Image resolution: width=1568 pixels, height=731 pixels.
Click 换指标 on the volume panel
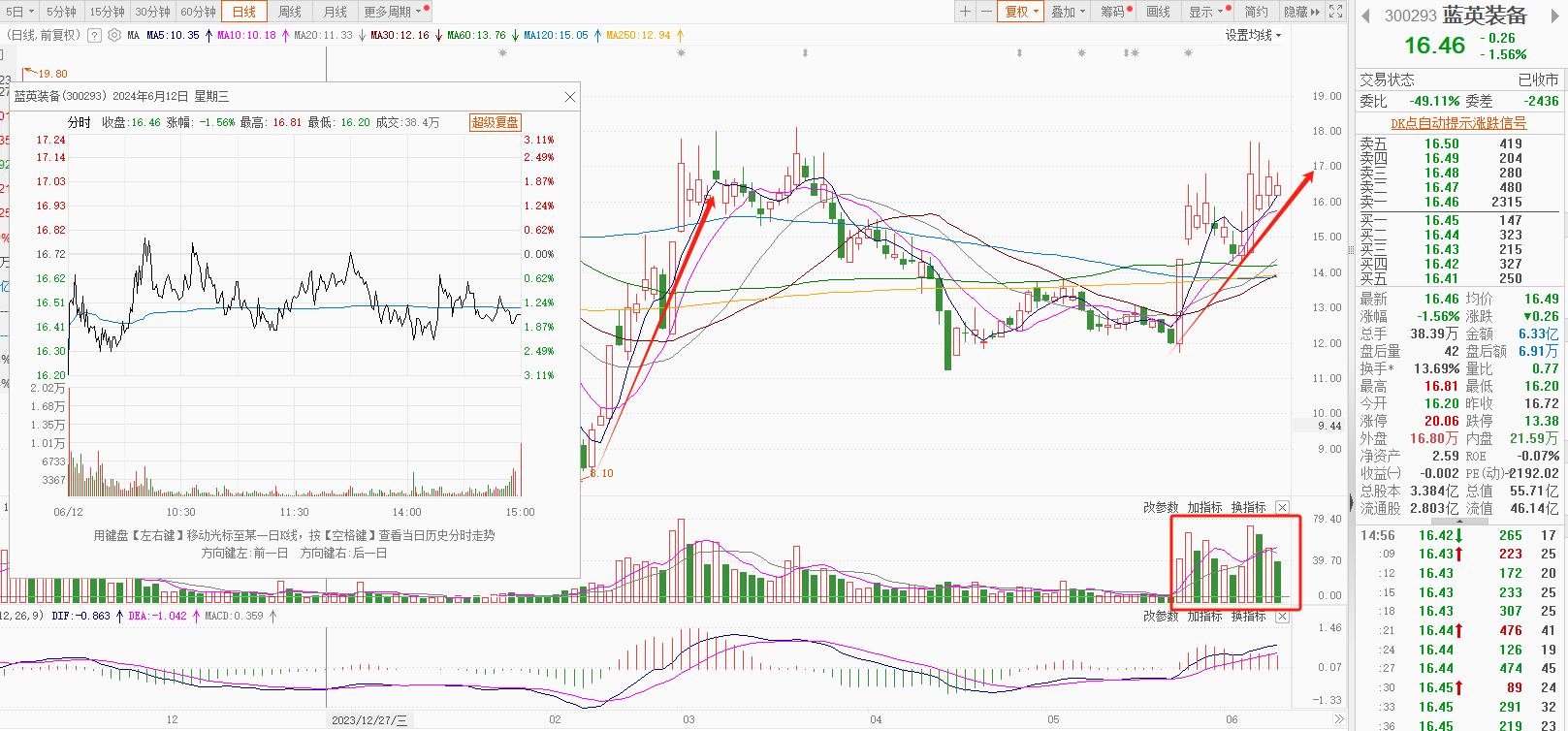pos(1248,507)
